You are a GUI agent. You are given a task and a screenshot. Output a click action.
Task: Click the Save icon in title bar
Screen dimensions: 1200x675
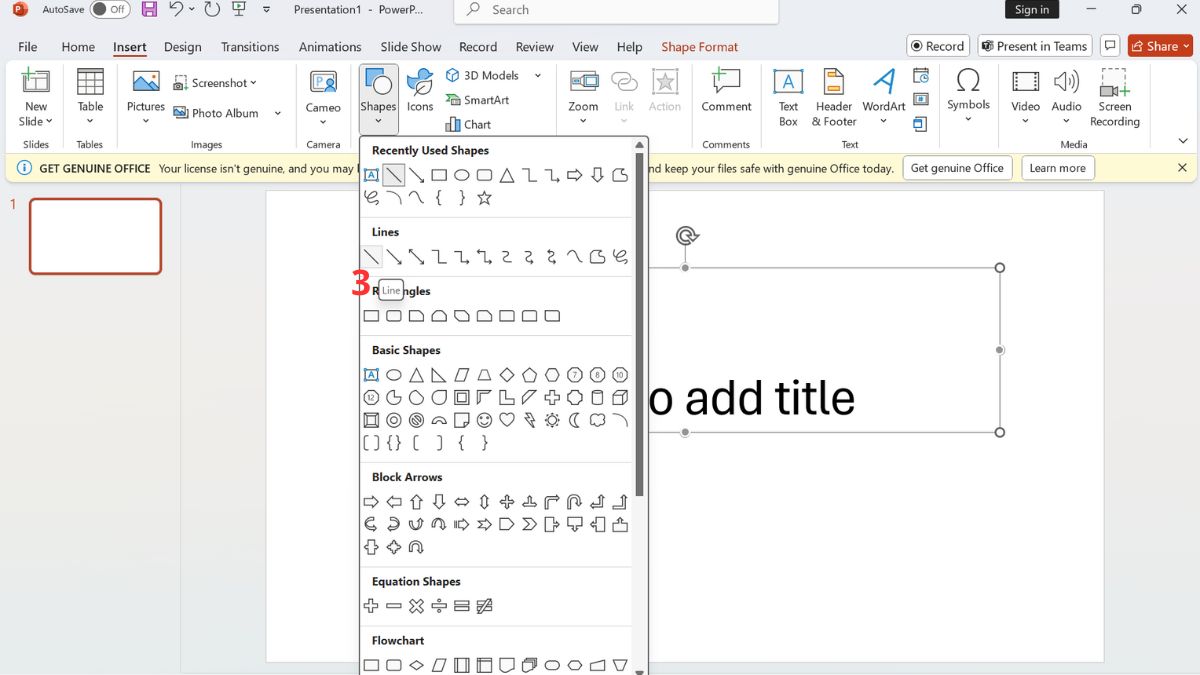[149, 10]
